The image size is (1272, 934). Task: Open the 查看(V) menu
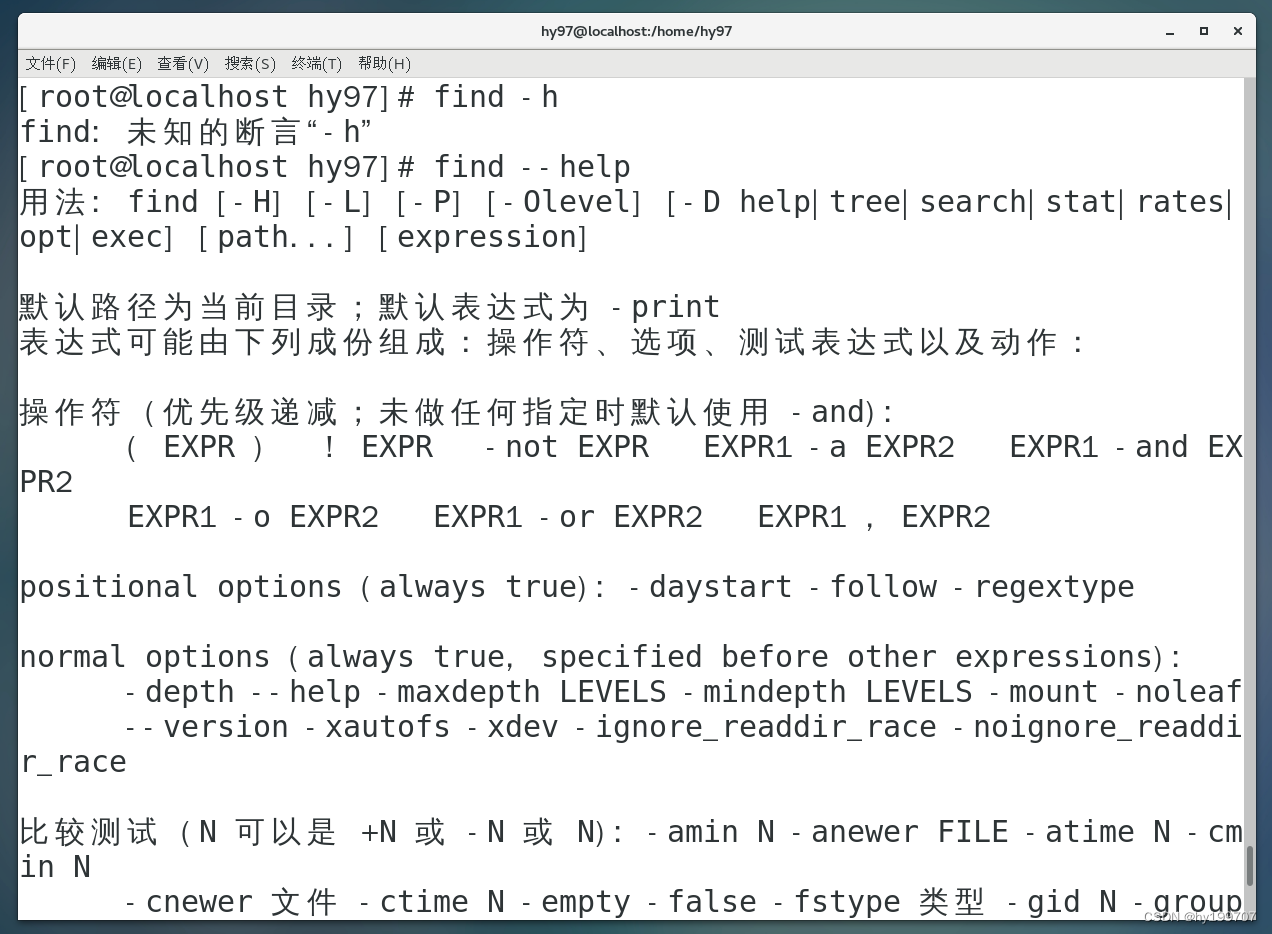[x=182, y=63]
